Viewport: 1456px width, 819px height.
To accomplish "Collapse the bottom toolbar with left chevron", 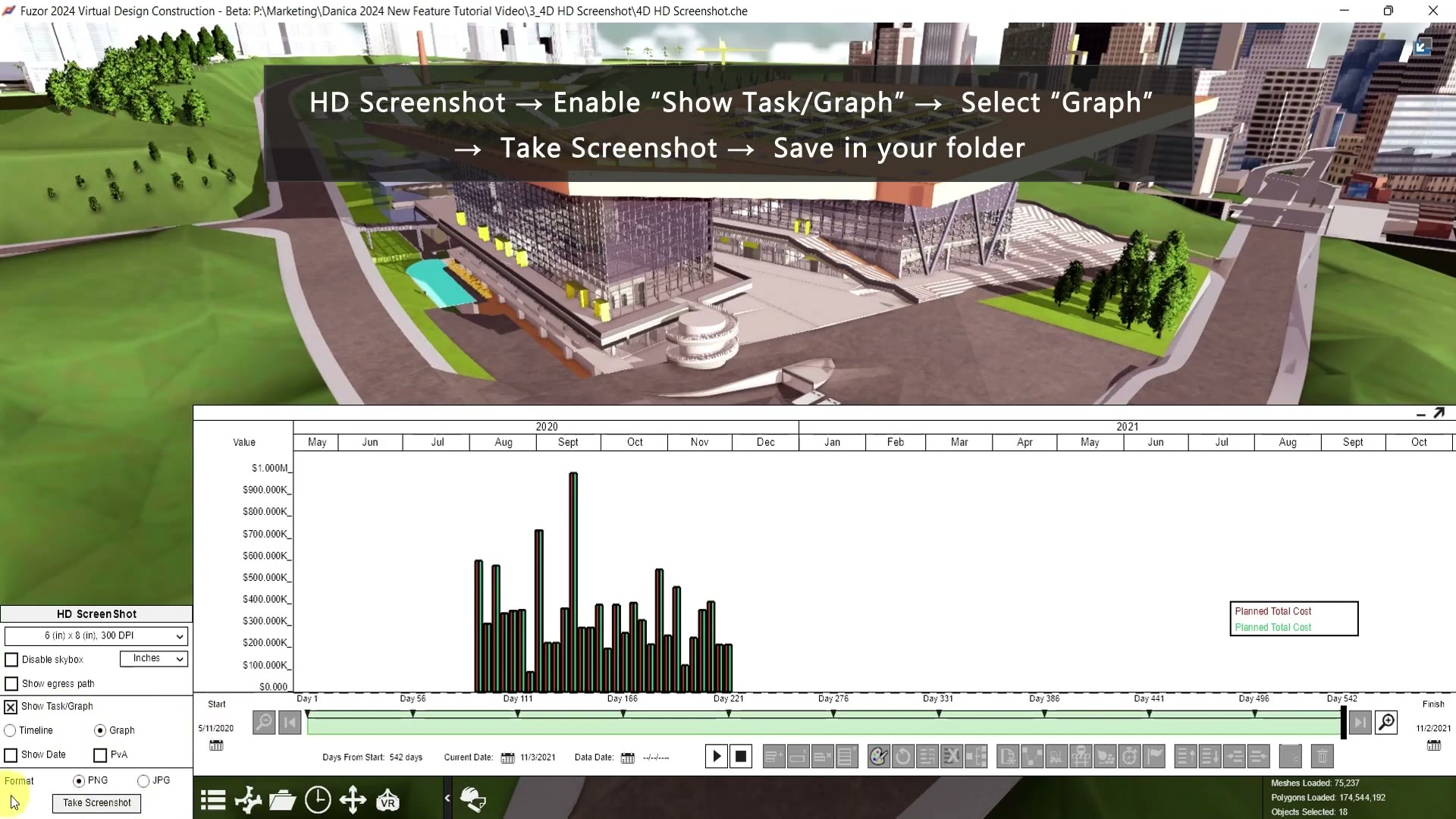I will pyautogui.click(x=447, y=798).
